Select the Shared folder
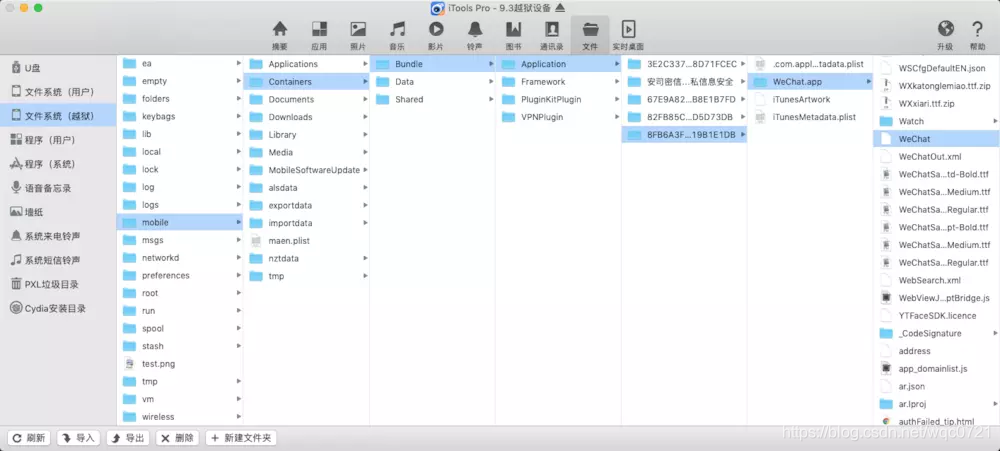This screenshot has height=451, width=1000. (432, 100)
